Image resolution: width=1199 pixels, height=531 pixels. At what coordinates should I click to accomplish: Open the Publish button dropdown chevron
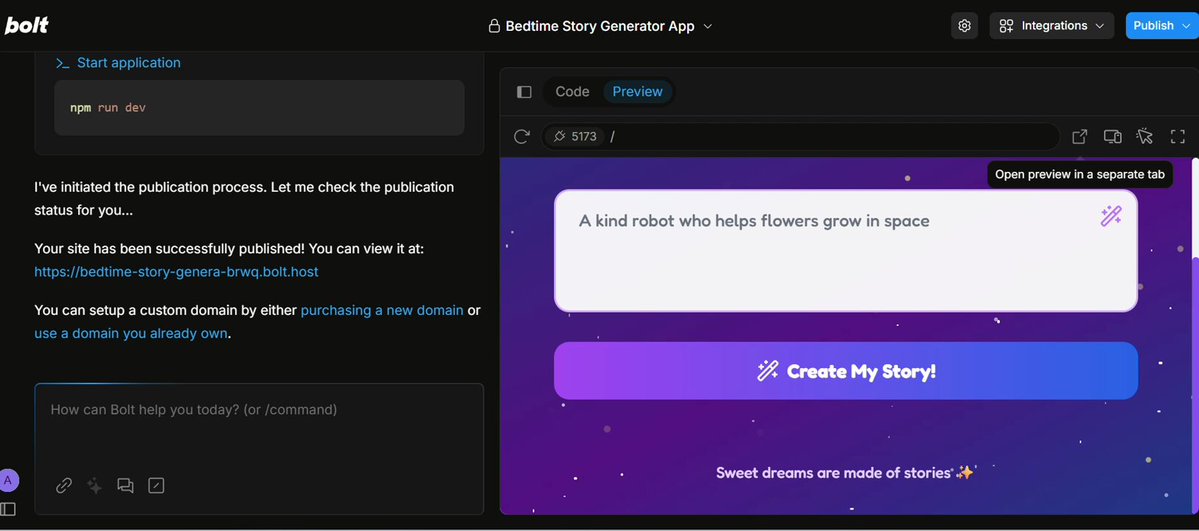pos(1185,26)
